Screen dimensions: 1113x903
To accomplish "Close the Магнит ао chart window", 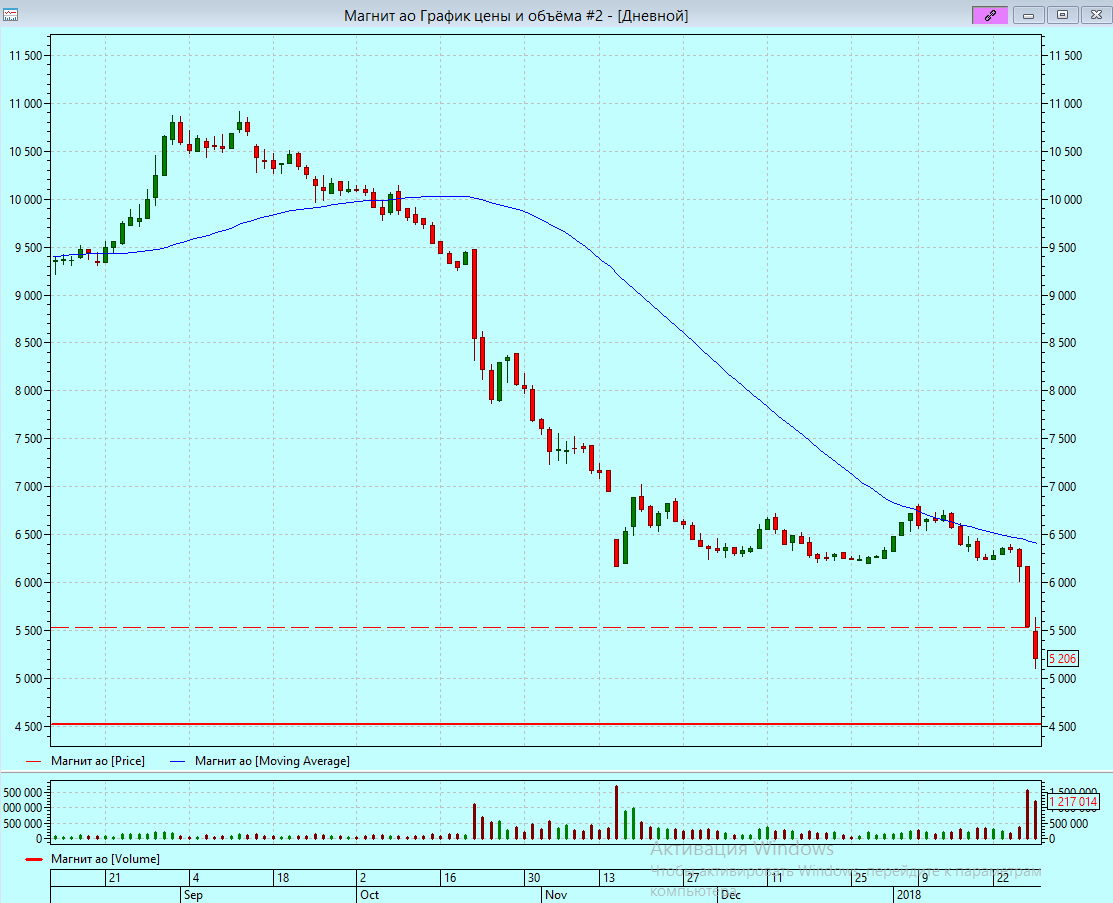I will coord(1096,15).
